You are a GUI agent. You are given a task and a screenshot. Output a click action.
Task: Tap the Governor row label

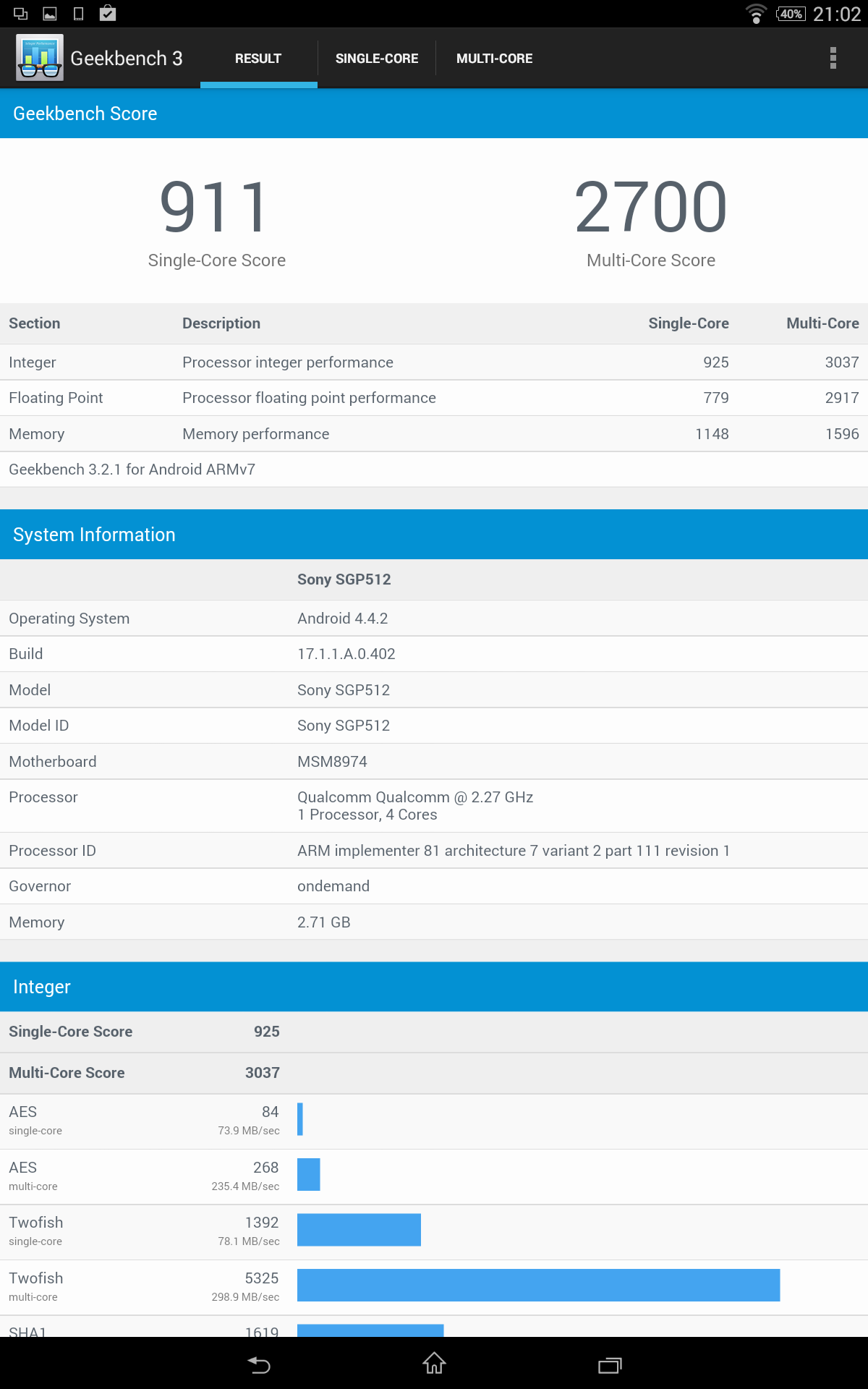[40, 886]
